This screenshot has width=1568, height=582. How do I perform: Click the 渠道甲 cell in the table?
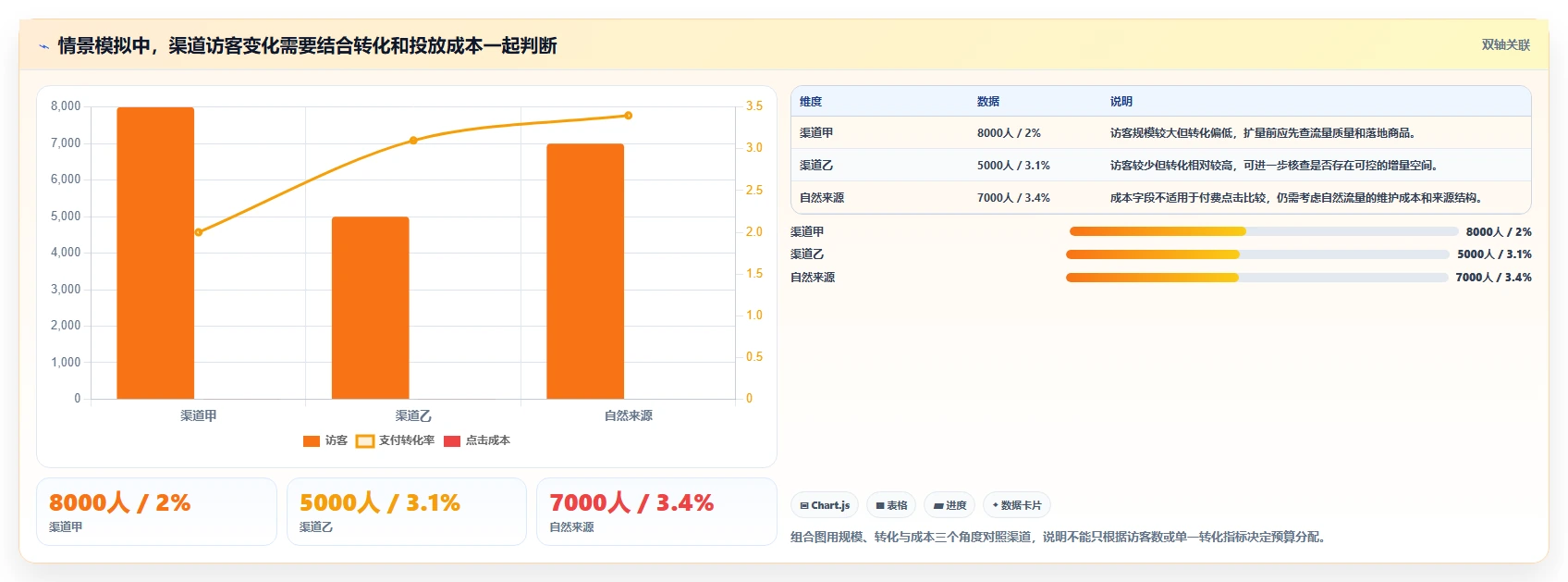click(x=816, y=133)
